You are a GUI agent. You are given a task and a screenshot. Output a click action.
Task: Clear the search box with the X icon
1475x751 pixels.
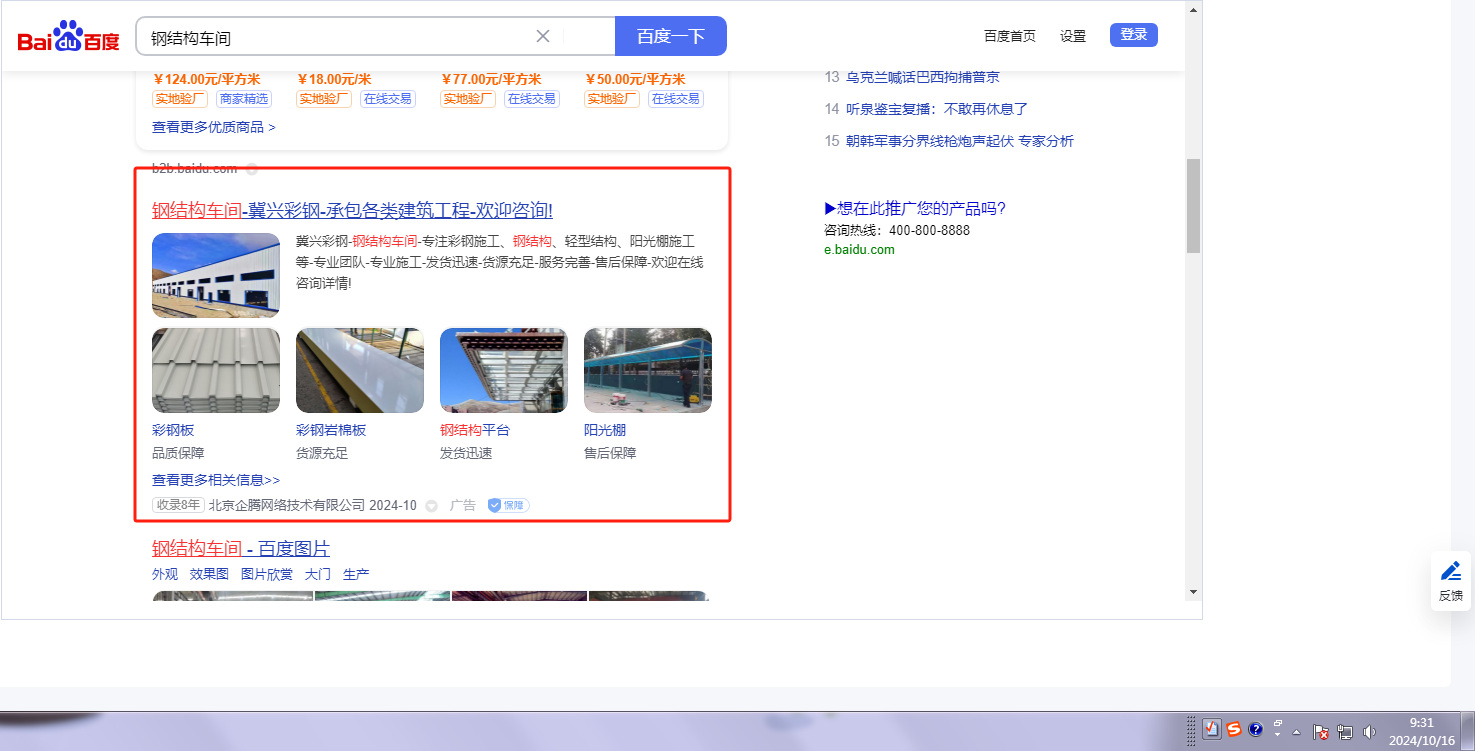(543, 36)
